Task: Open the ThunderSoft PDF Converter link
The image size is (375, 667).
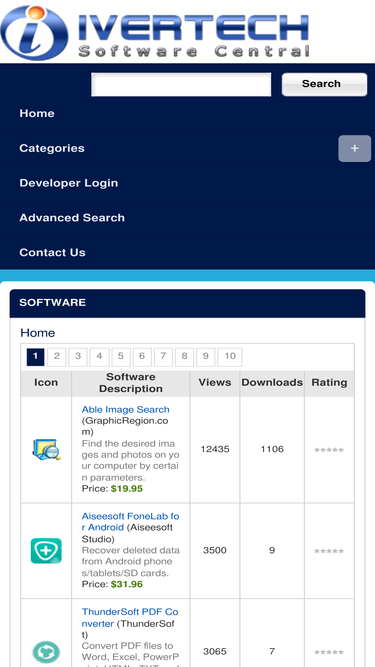Action: pyautogui.click(x=130, y=618)
